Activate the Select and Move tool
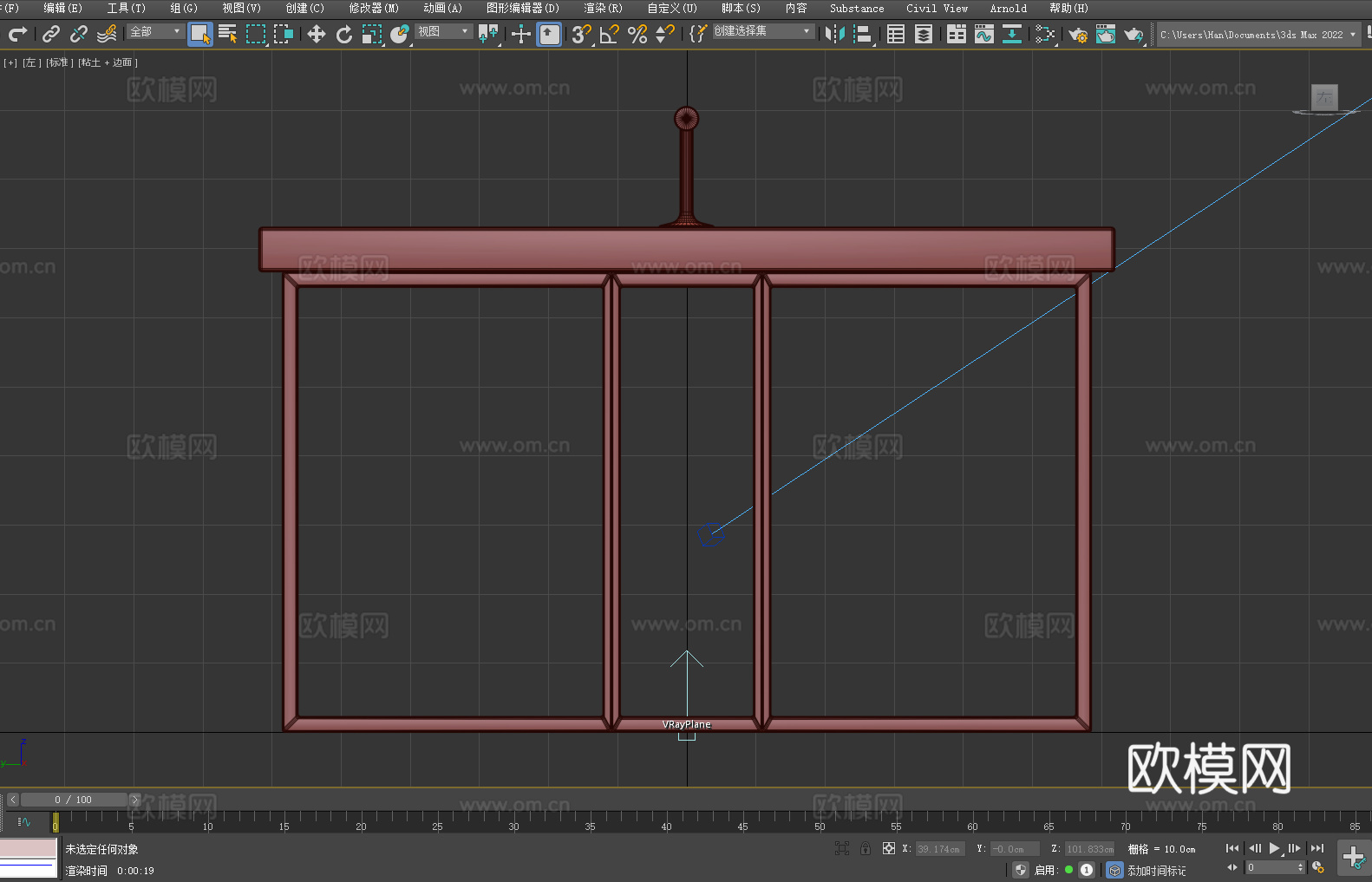The width and height of the screenshot is (1372, 882). click(x=317, y=34)
